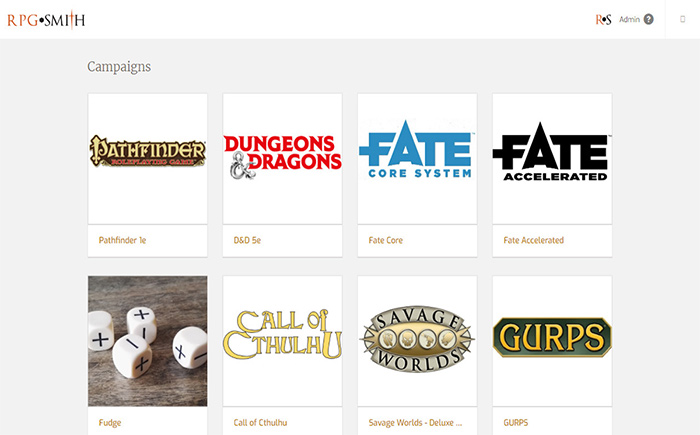The image size is (700, 435).
Task: Click the Fate Accelerated campaign title
Action: tap(533, 240)
